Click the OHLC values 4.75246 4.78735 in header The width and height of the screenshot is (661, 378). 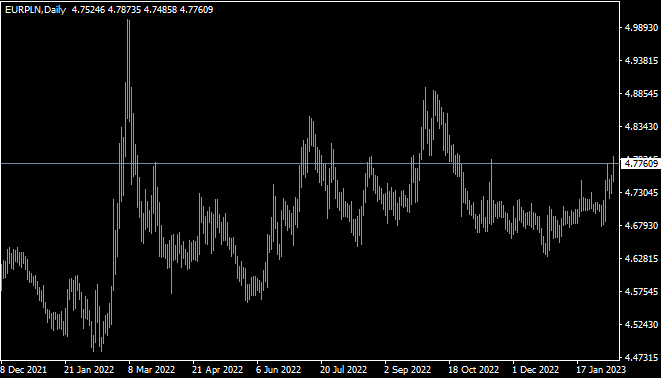(106, 10)
